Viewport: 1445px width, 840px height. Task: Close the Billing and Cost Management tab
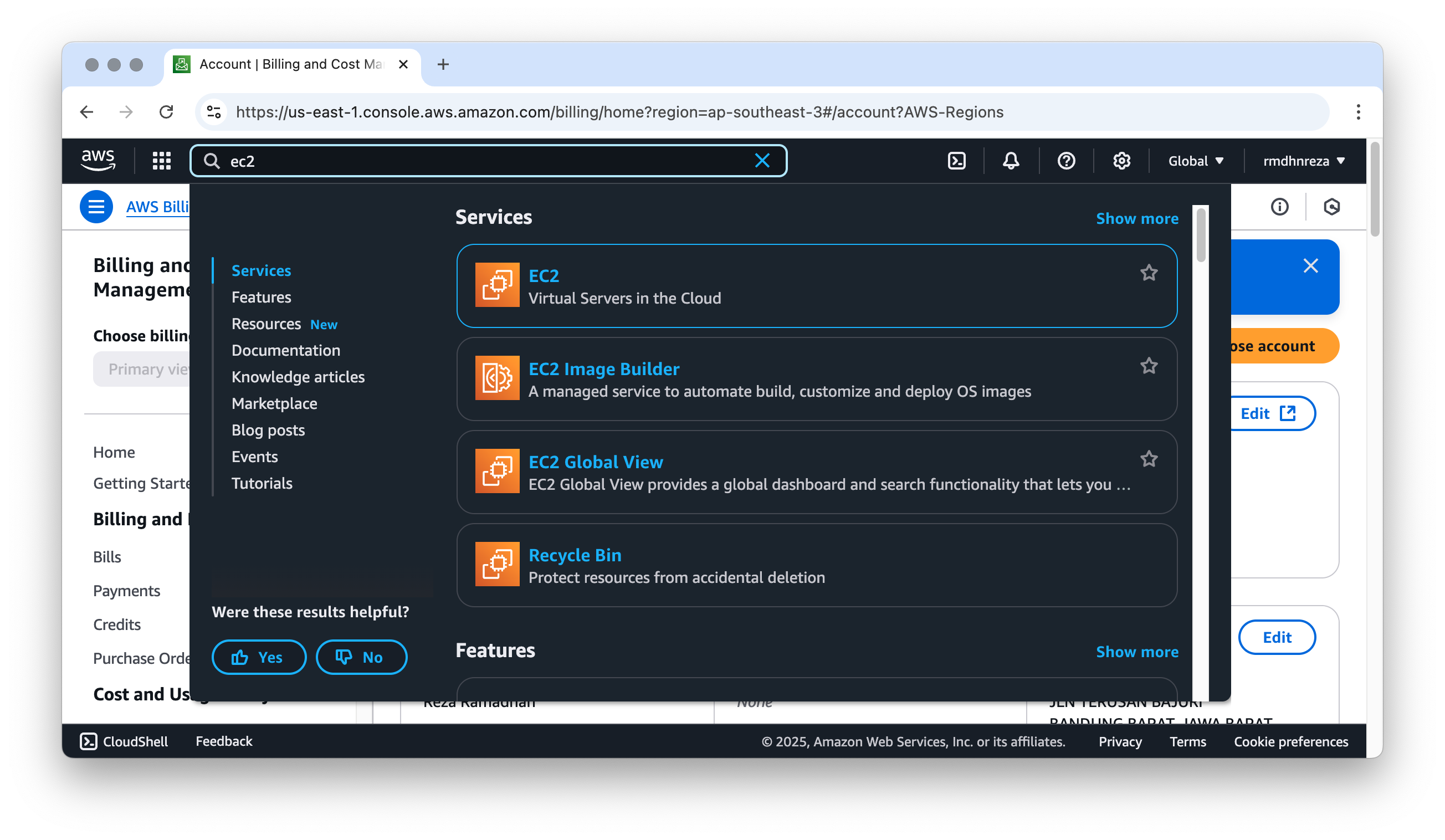tap(403, 64)
